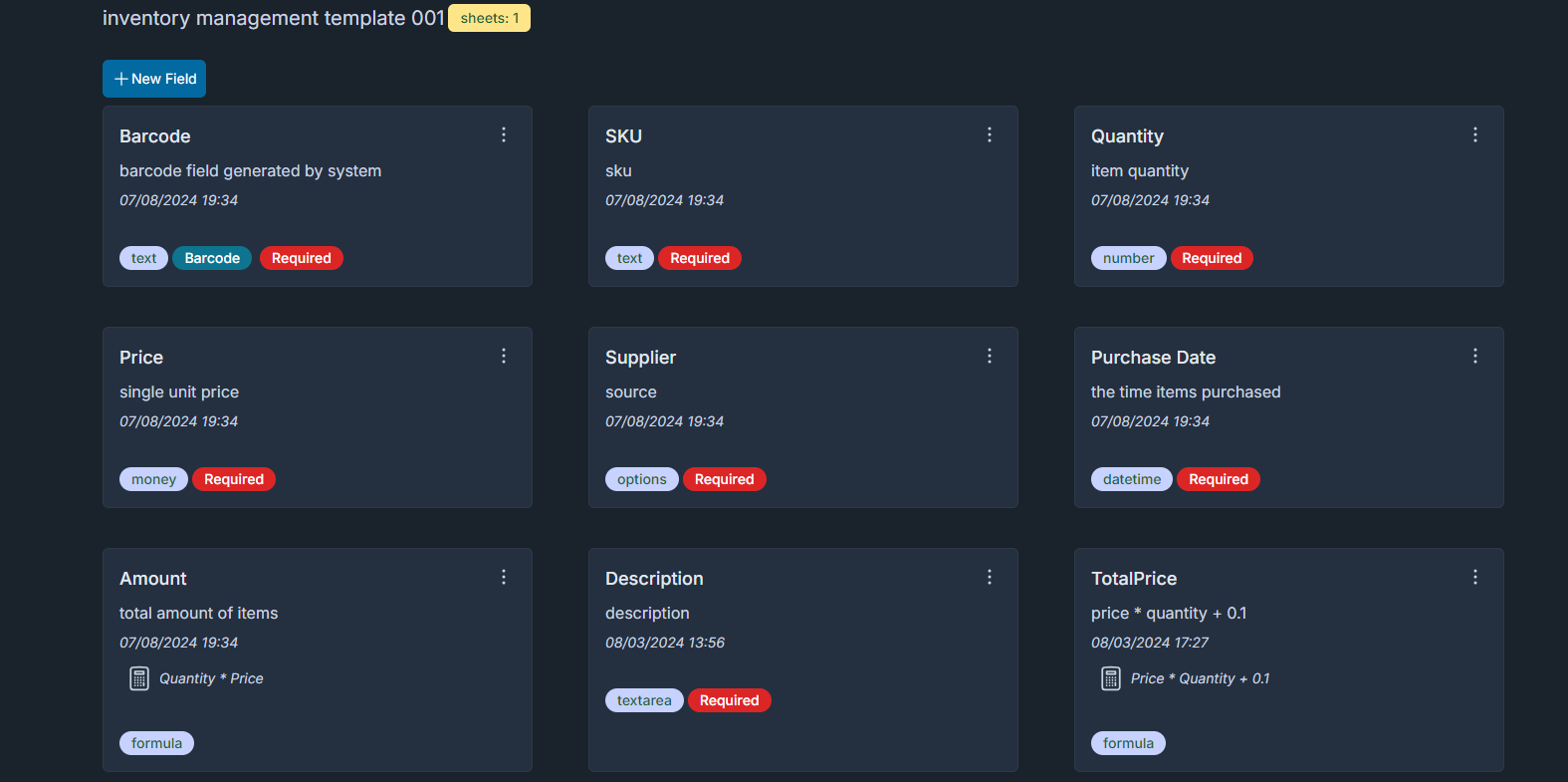Click the 'text' tag on Barcode card
Viewport: 1568px width, 782px height.
[x=143, y=258]
